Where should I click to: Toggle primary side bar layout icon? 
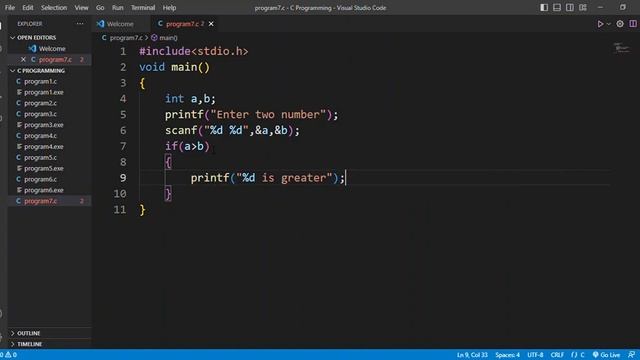pos(544,7)
